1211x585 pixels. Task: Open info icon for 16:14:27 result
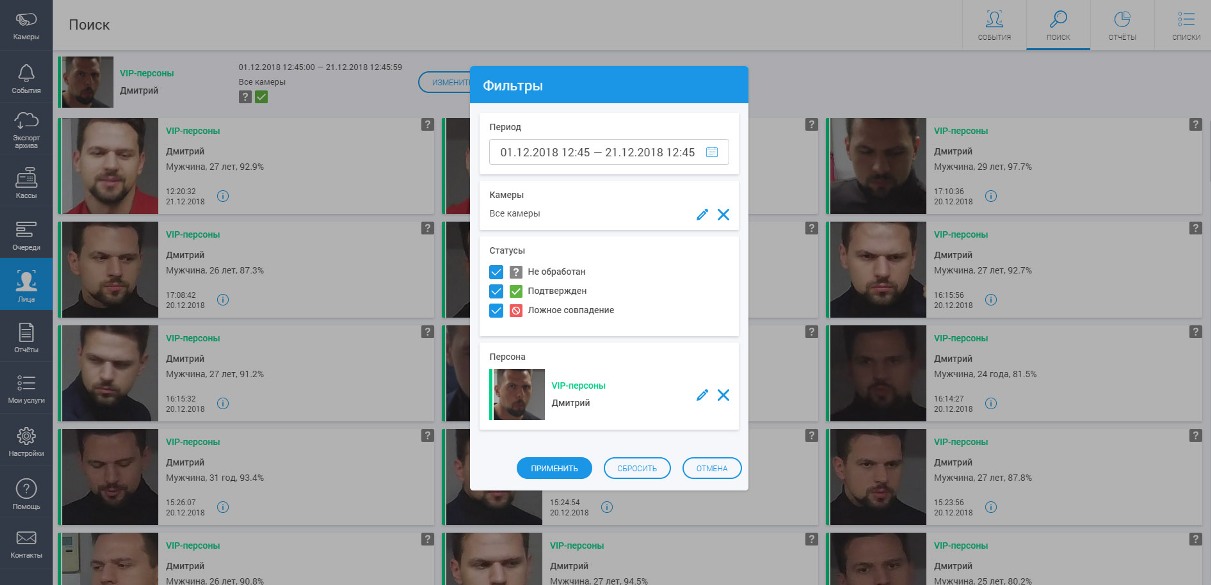[990, 403]
